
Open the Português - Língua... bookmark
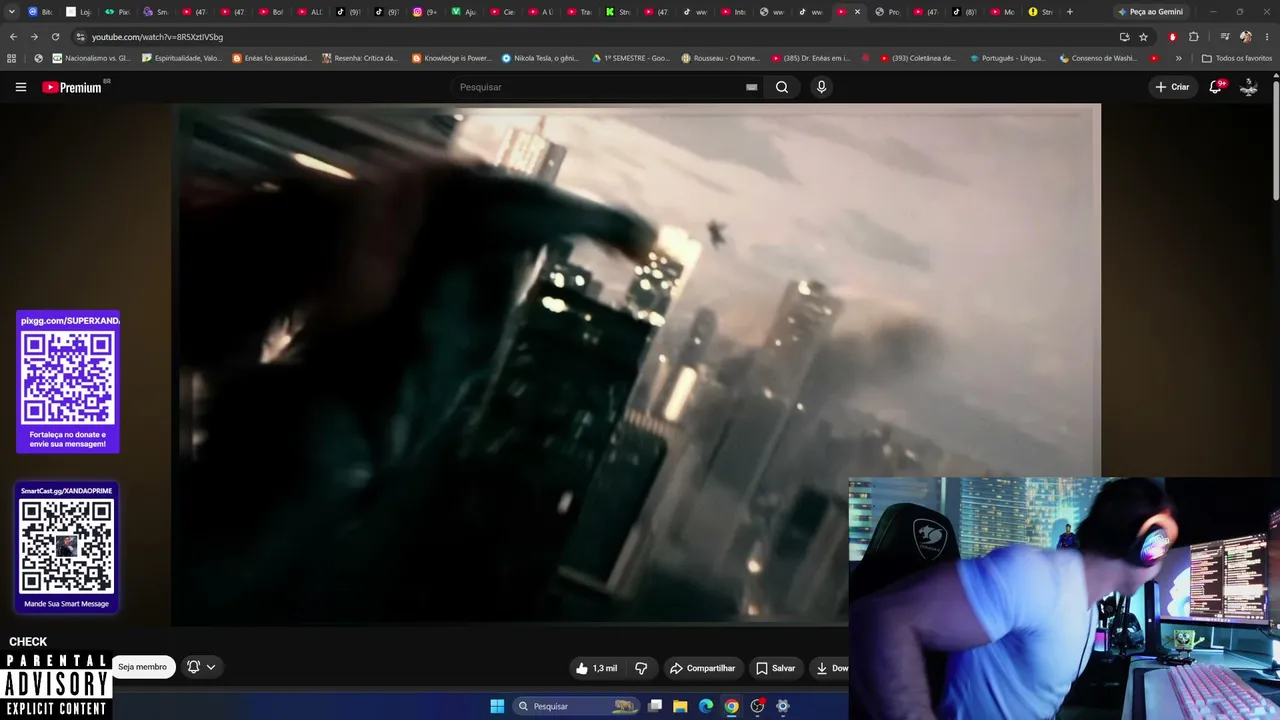(1009, 58)
